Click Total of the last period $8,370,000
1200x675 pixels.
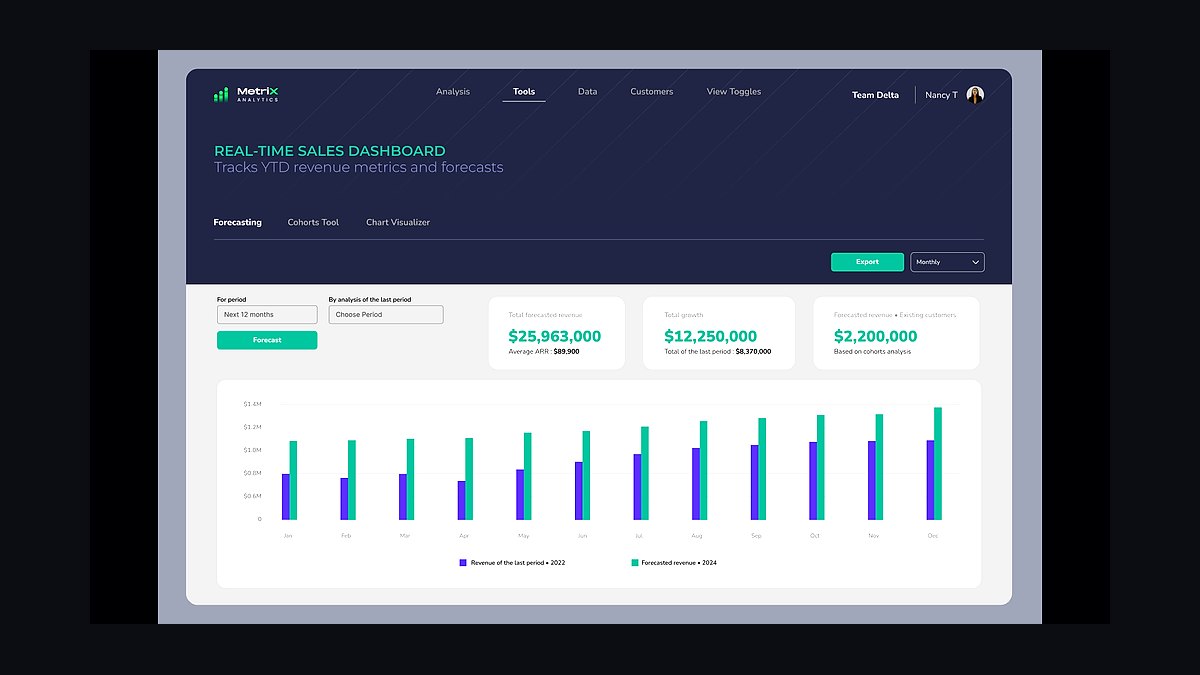tap(718, 352)
